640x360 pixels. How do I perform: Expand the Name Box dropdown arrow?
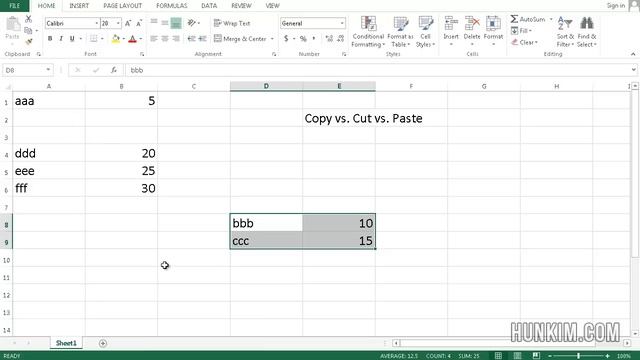[48, 70]
